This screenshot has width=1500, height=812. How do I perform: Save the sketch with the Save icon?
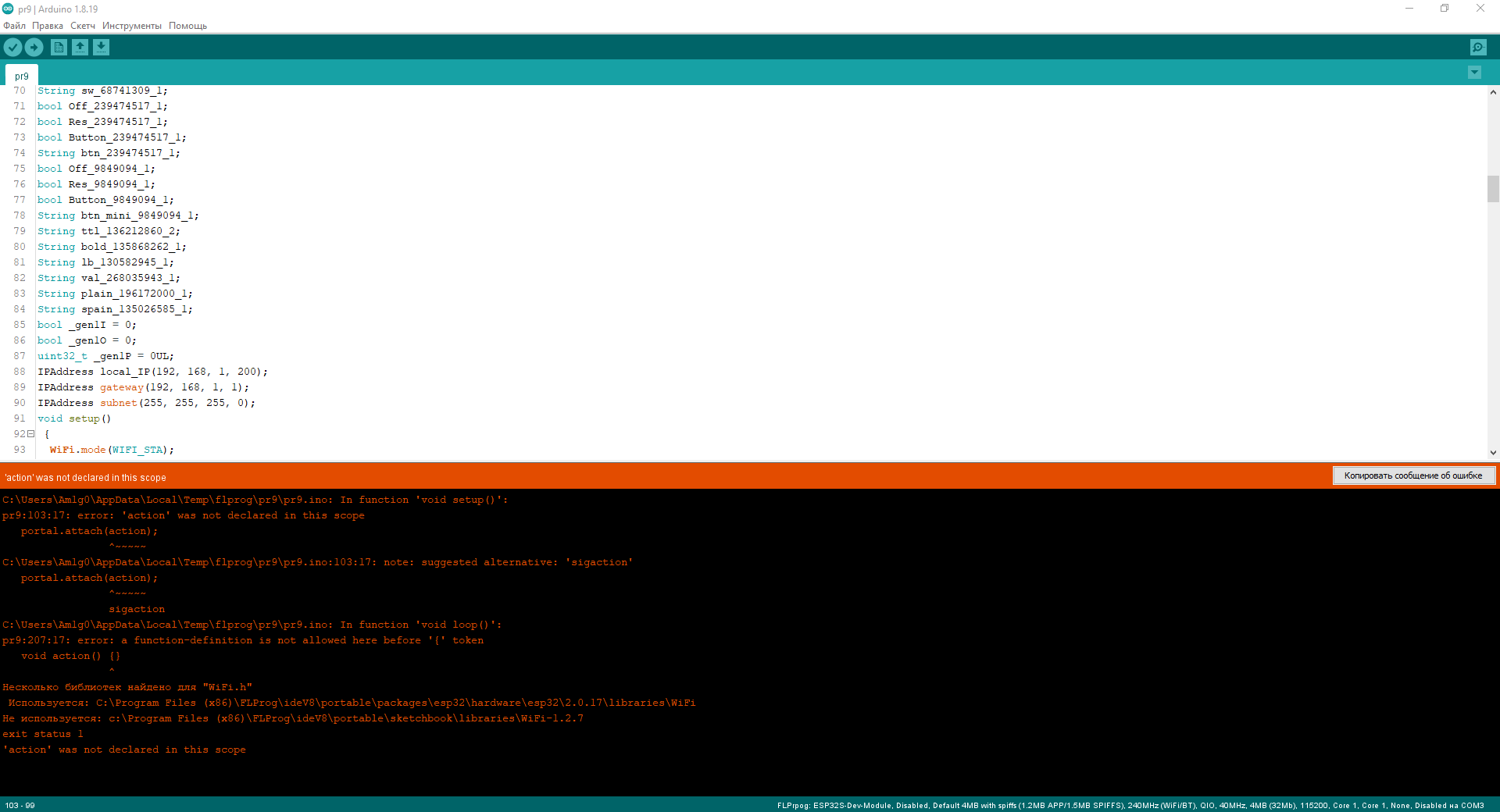click(x=101, y=48)
